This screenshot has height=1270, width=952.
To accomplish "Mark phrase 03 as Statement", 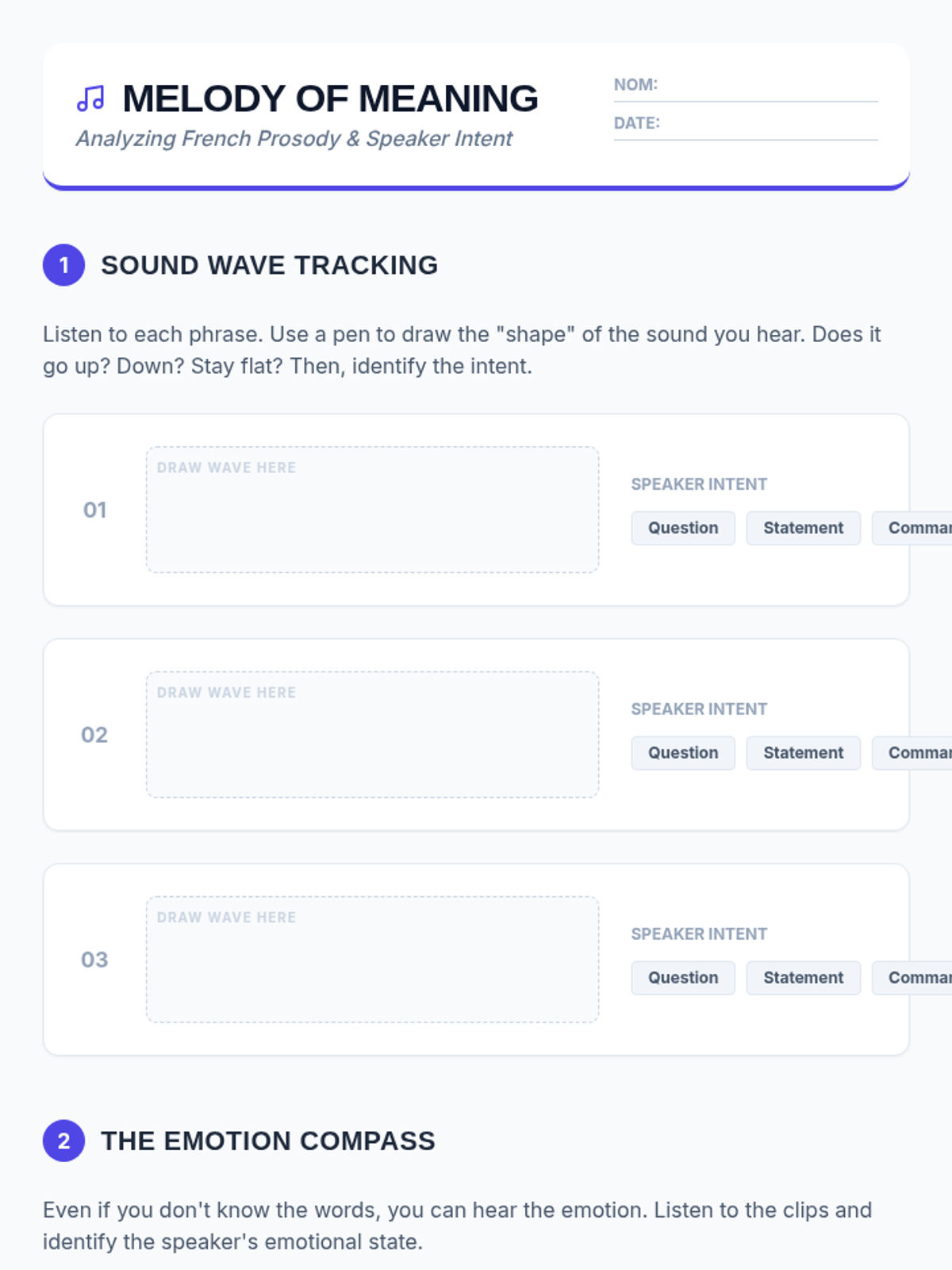I will pyautogui.click(x=803, y=978).
